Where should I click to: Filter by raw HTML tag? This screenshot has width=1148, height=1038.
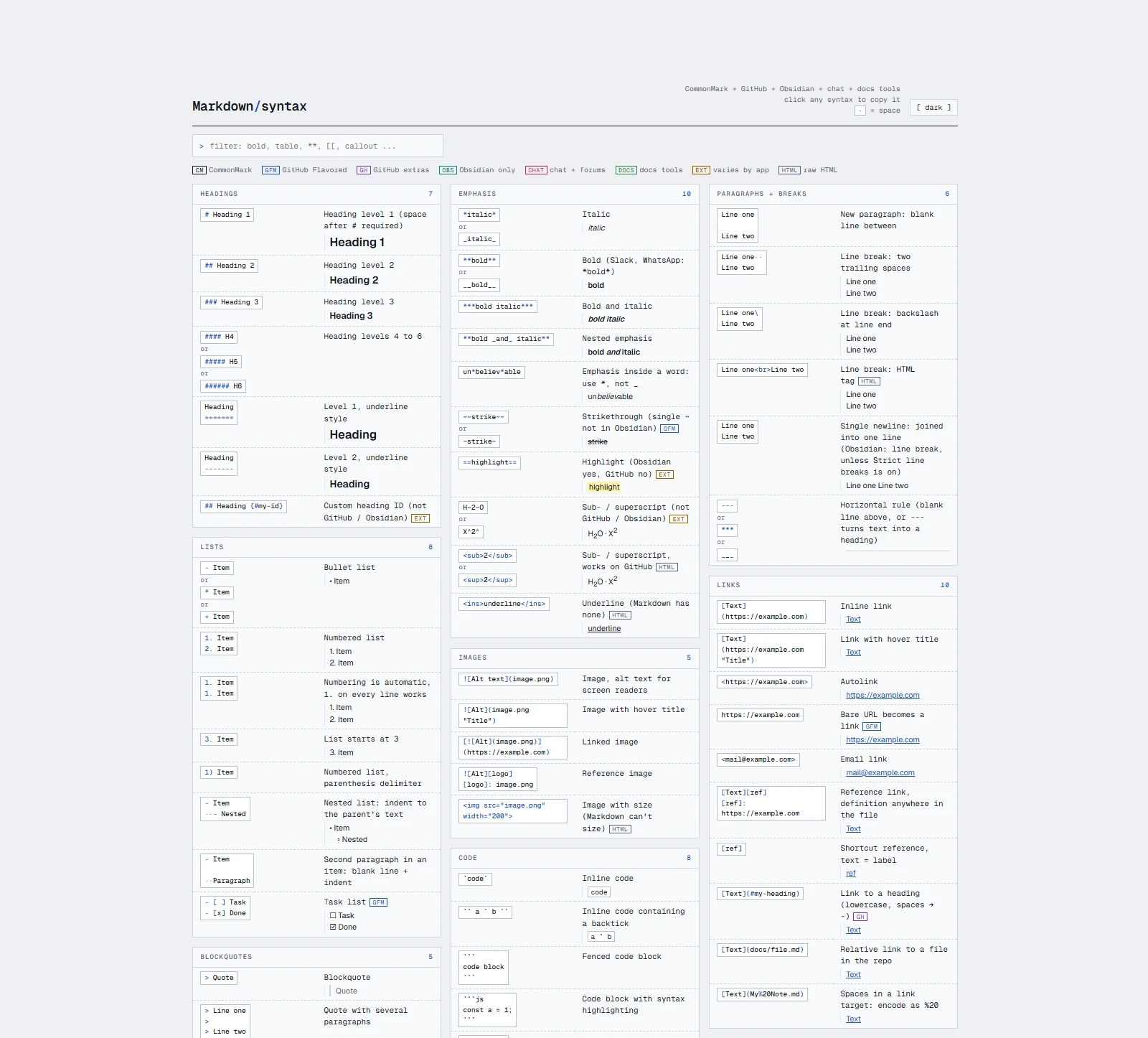point(808,170)
